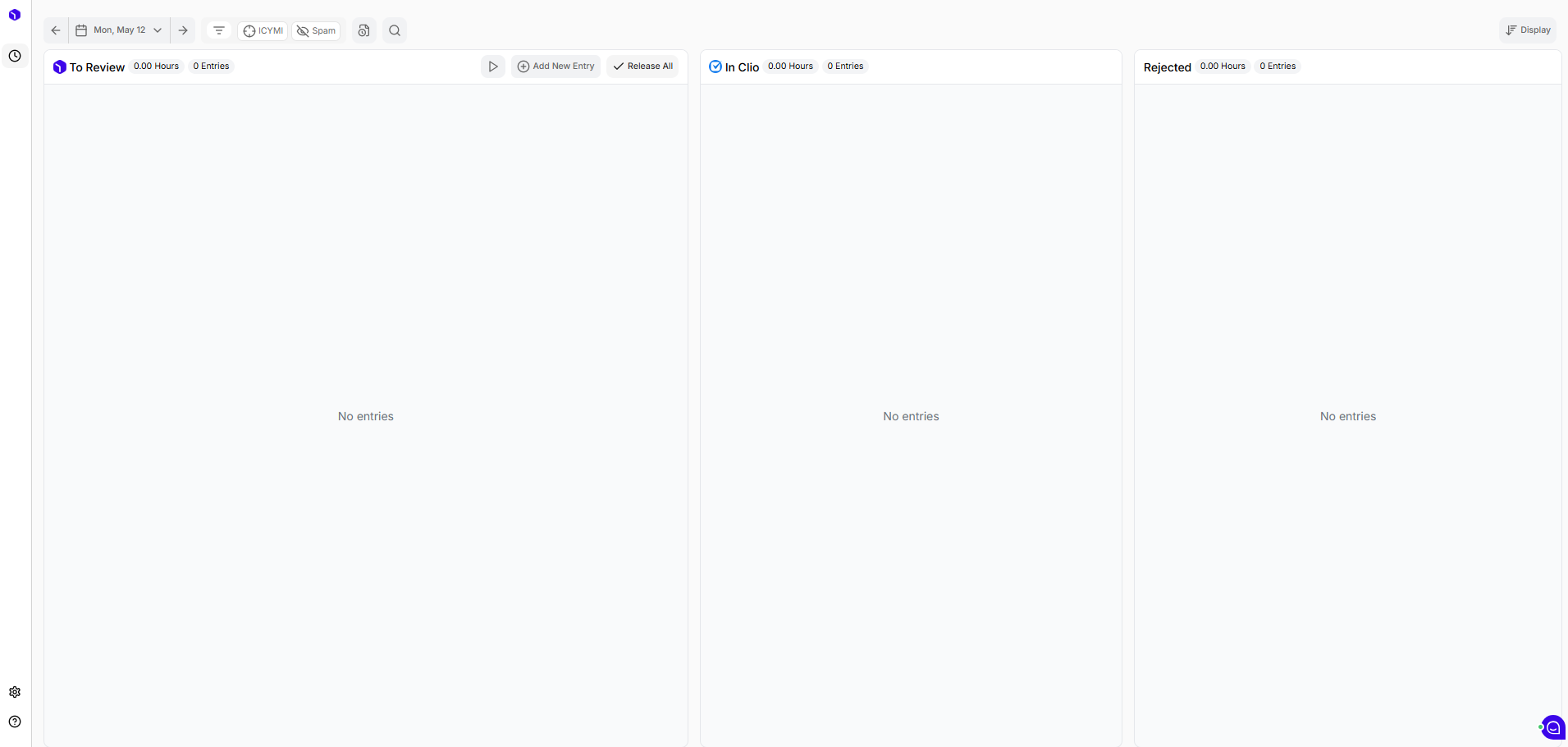
Task: Select the In Clio column title
Action: point(742,67)
